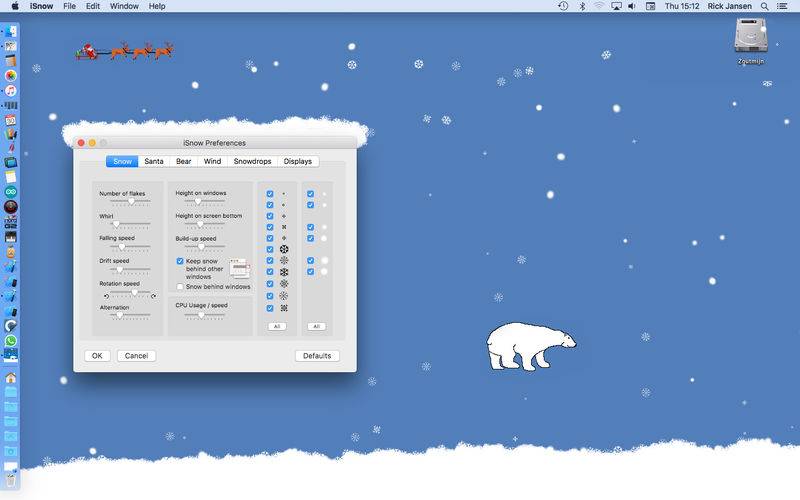Click the Bluetooth menu bar icon
This screenshot has height=500, width=800.
pyautogui.click(x=582, y=6)
